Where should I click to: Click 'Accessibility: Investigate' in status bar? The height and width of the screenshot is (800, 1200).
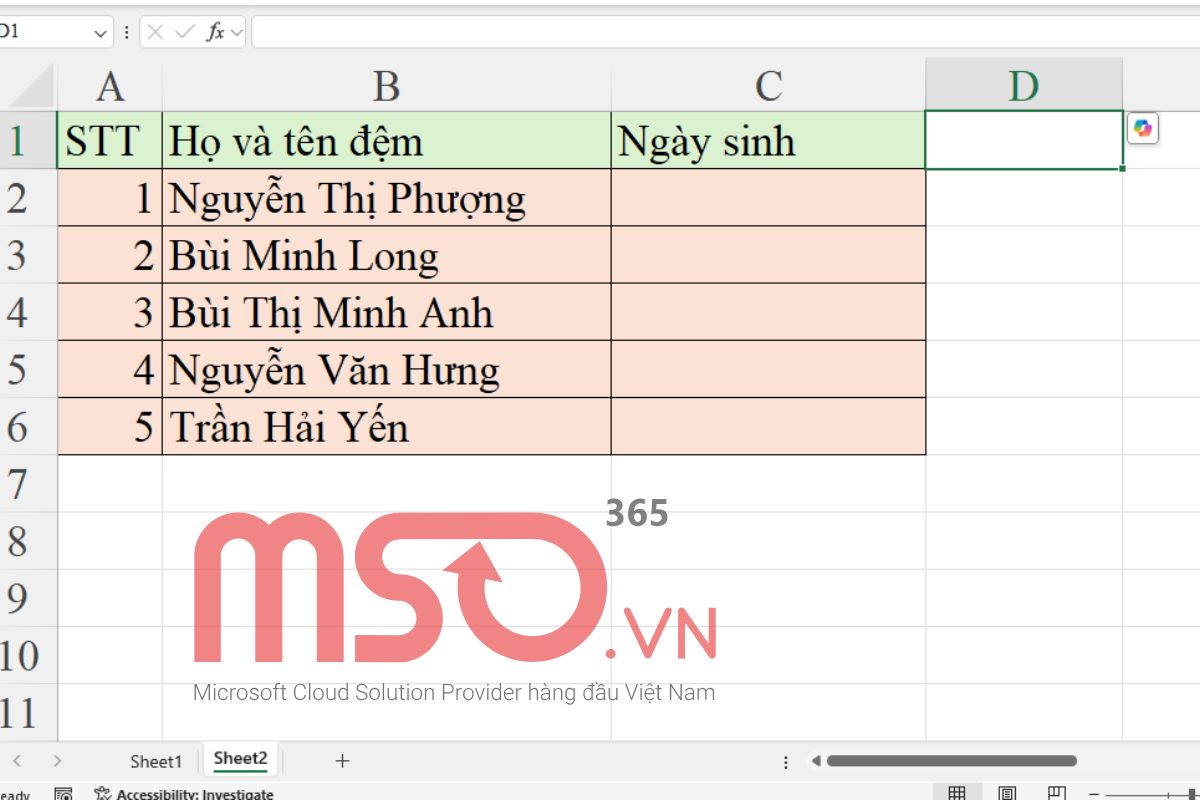(x=184, y=794)
